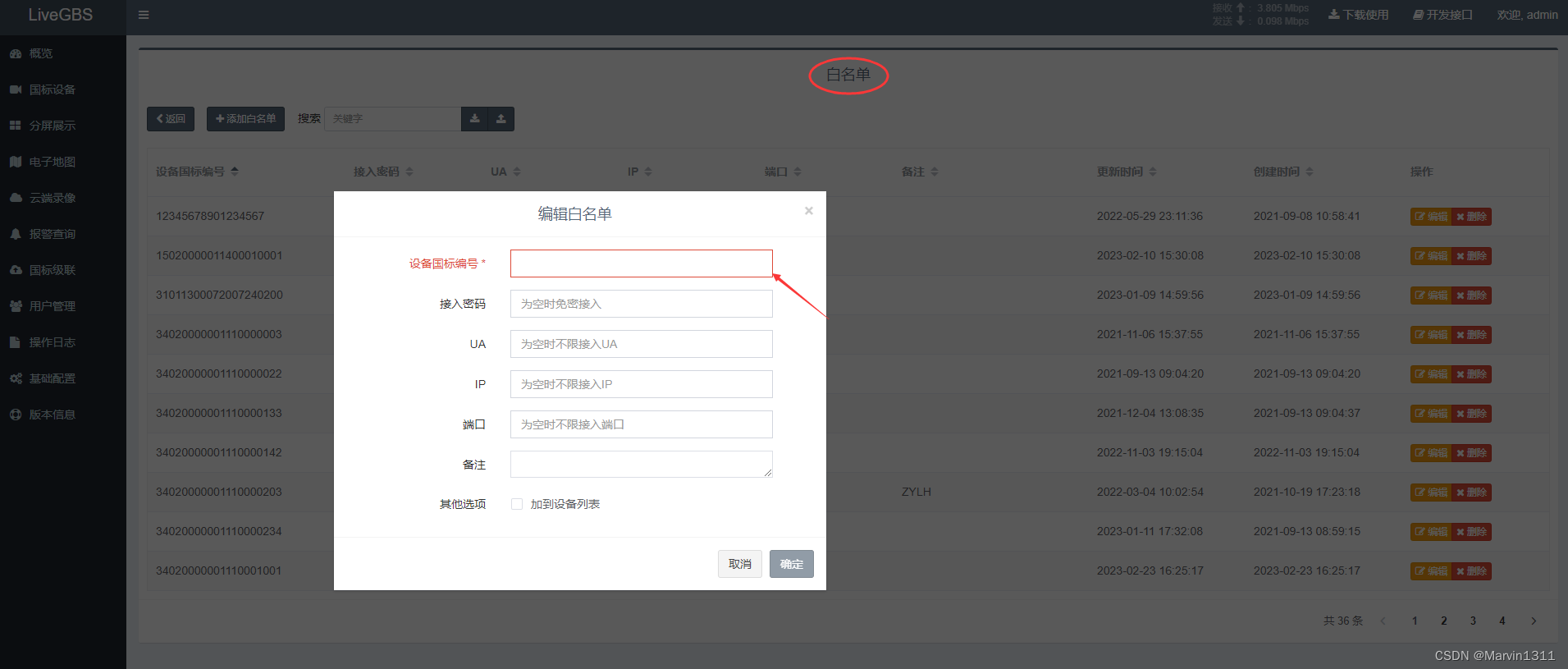Edit row updated 2023-02-10 15:30:08

pos(1431,256)
